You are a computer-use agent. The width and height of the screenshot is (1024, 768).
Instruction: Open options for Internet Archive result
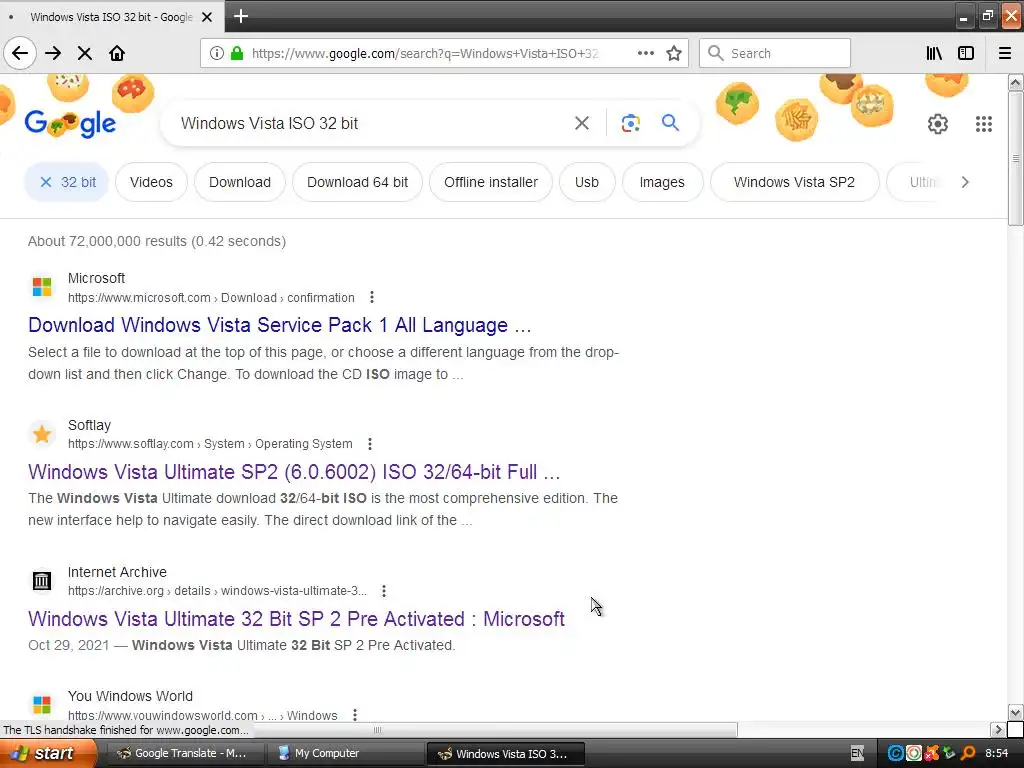pyautogui.click(x=384, y=591)
